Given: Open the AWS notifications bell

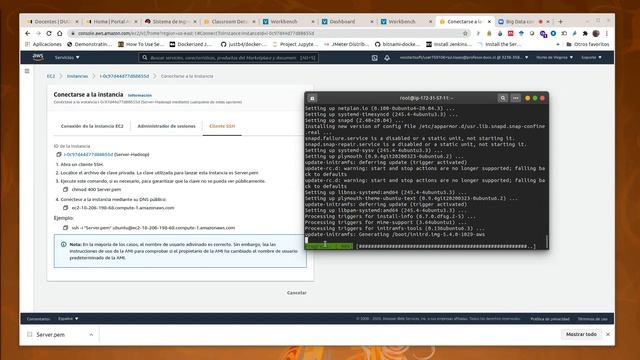Looking at the screenshot, I should (x=387, y=58).
